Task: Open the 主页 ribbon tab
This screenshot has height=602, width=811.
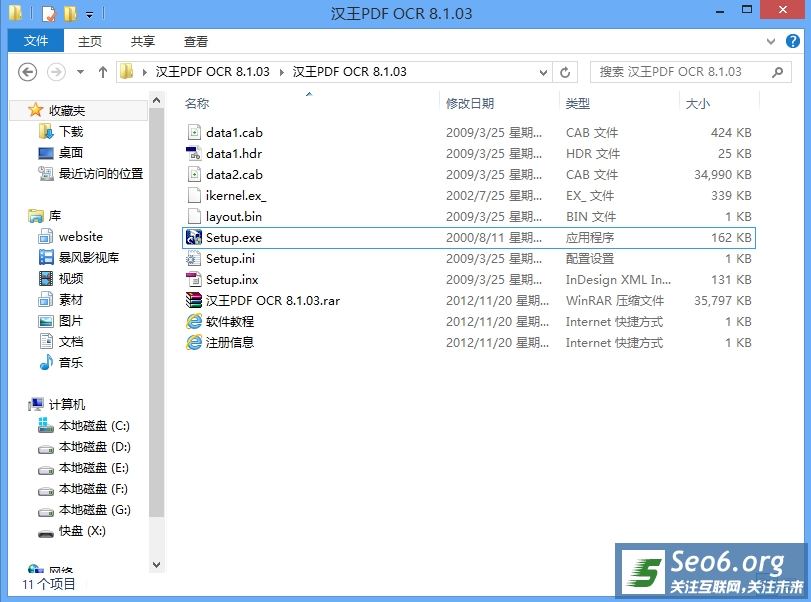Action: (x=90, y=41)
